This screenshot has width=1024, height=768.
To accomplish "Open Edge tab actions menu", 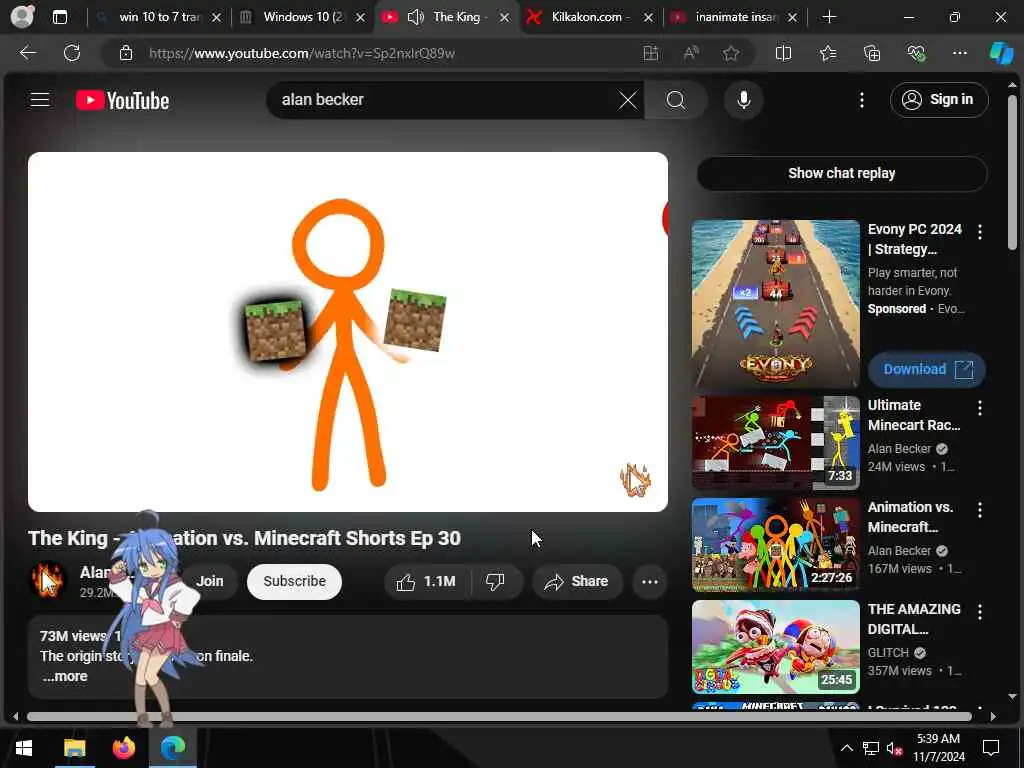I will [x=59, y=17].
